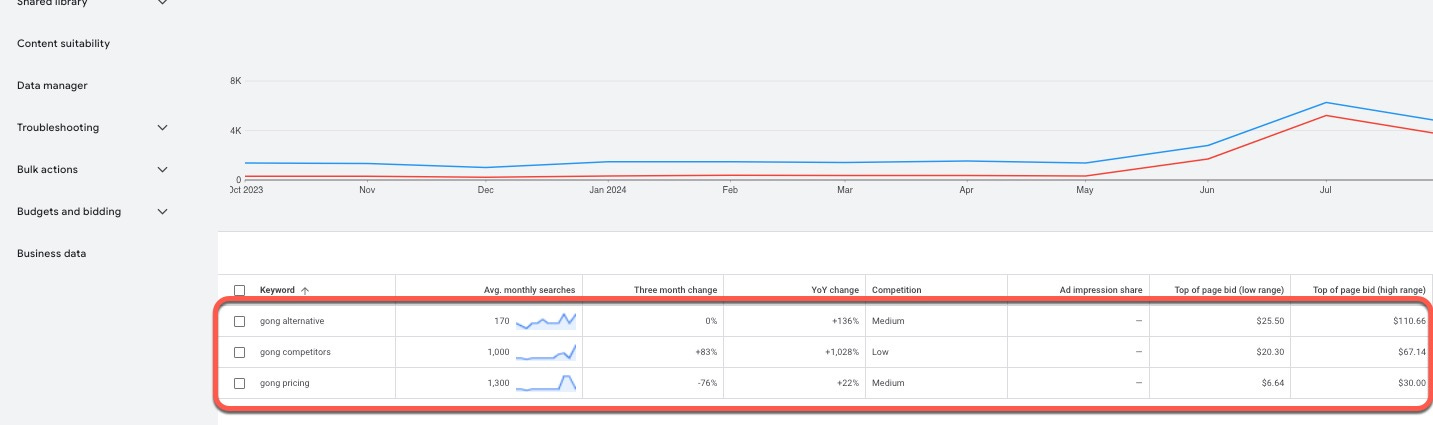Click the 1,300 monthly searches value
1433x425 pixels.
click(498, 383)
